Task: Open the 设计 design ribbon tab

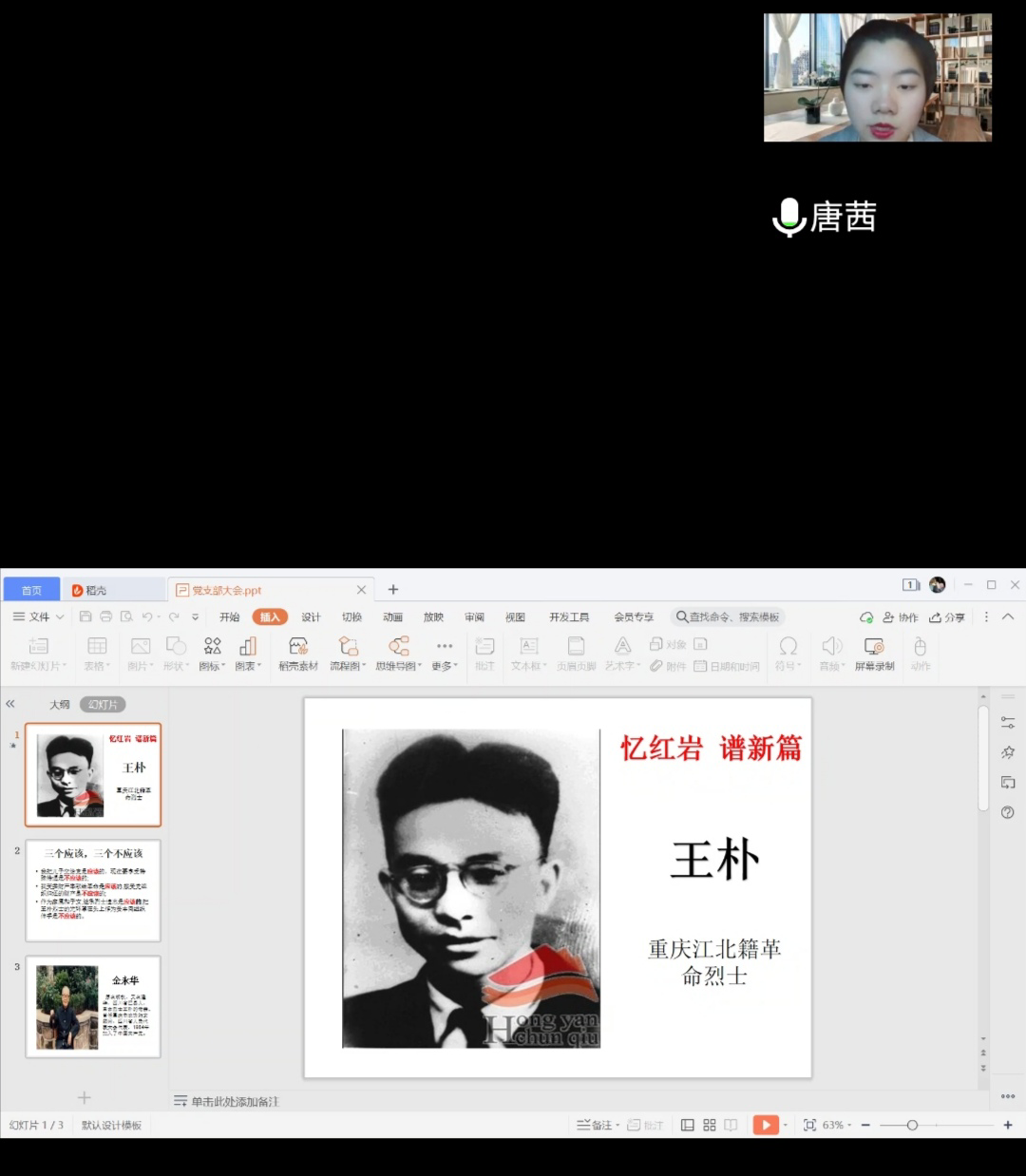Action: [x=311, y=617]
